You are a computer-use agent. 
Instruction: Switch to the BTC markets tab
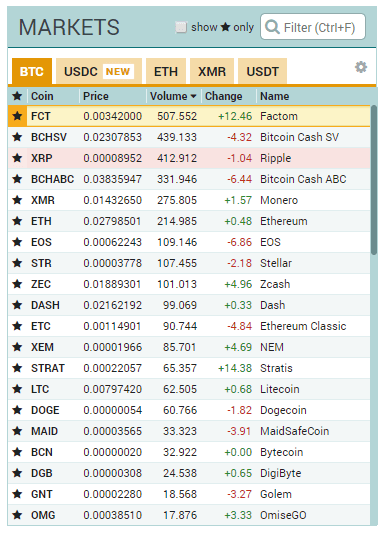32,71
